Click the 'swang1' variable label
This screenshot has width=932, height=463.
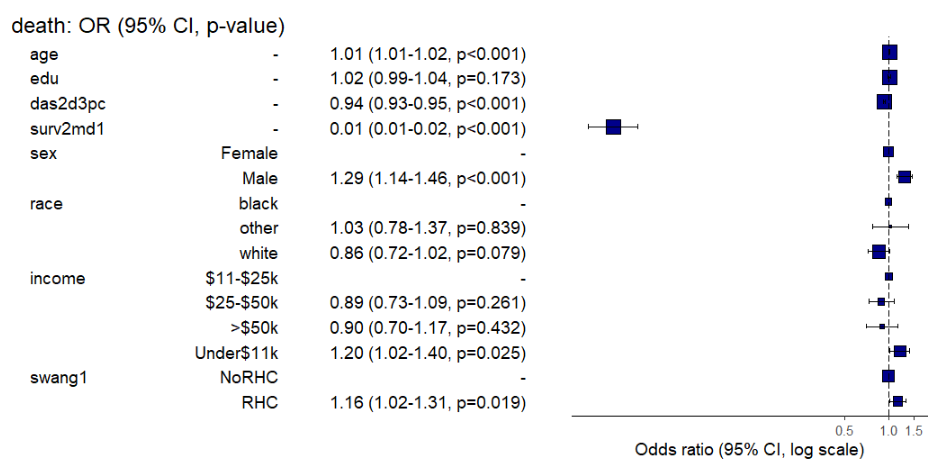click(x=56, y=378)
